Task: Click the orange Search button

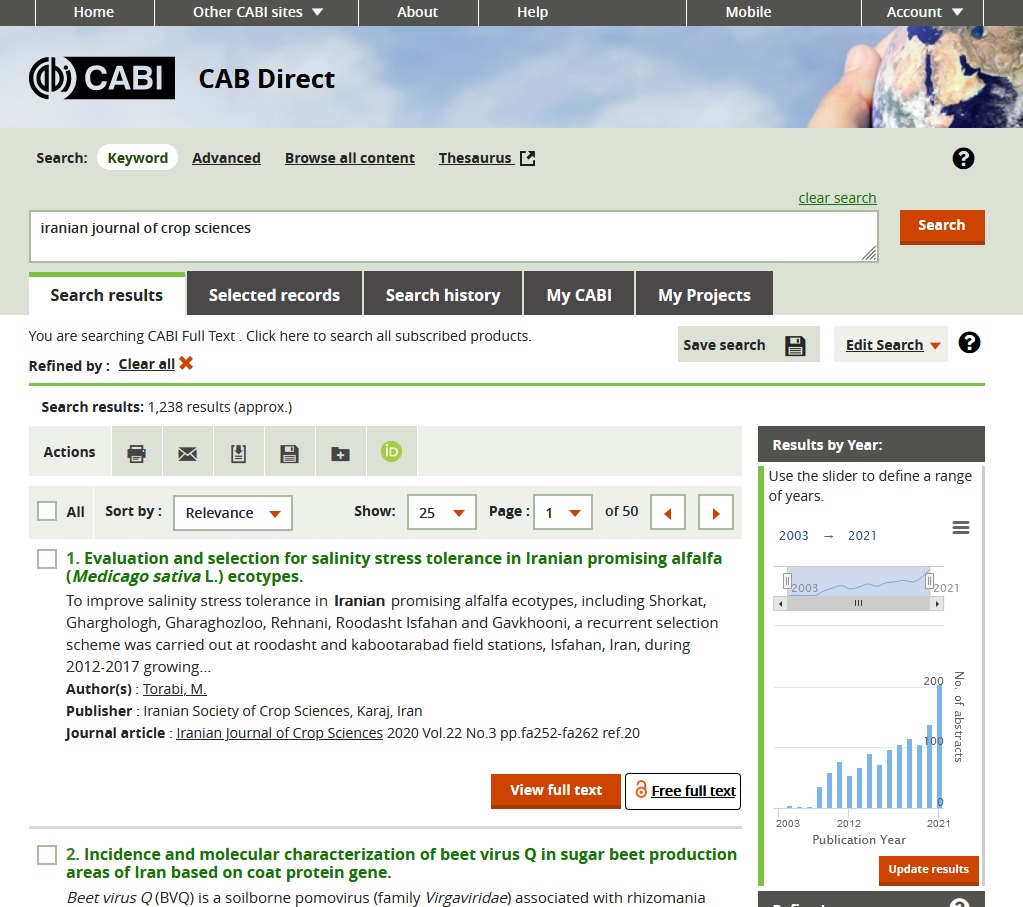Action: tap(941, 226)
